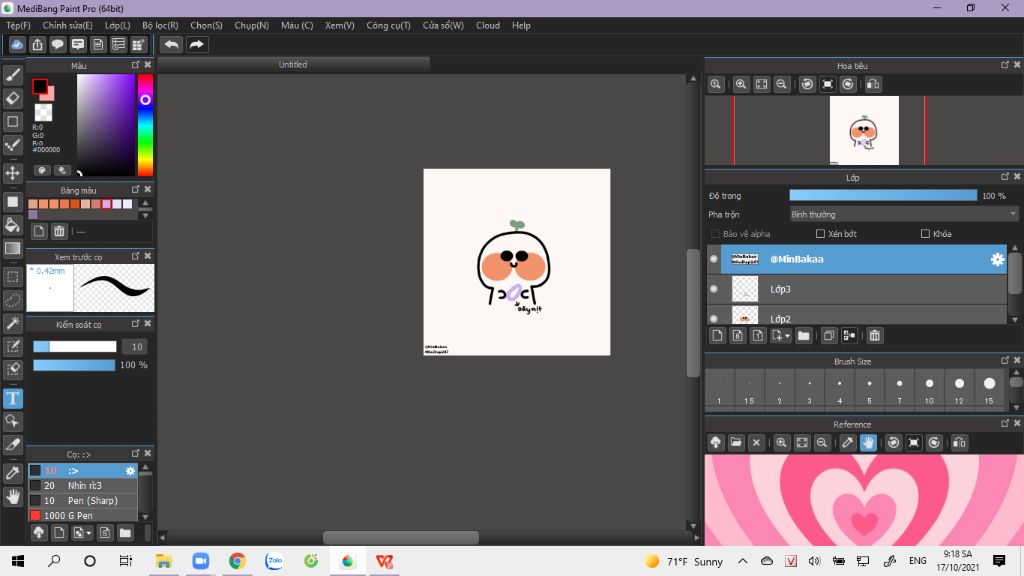The image size is (1024, 576).
Task: Toggle visibility of Lớp3 layer
Action: click(x=714, y=289)
